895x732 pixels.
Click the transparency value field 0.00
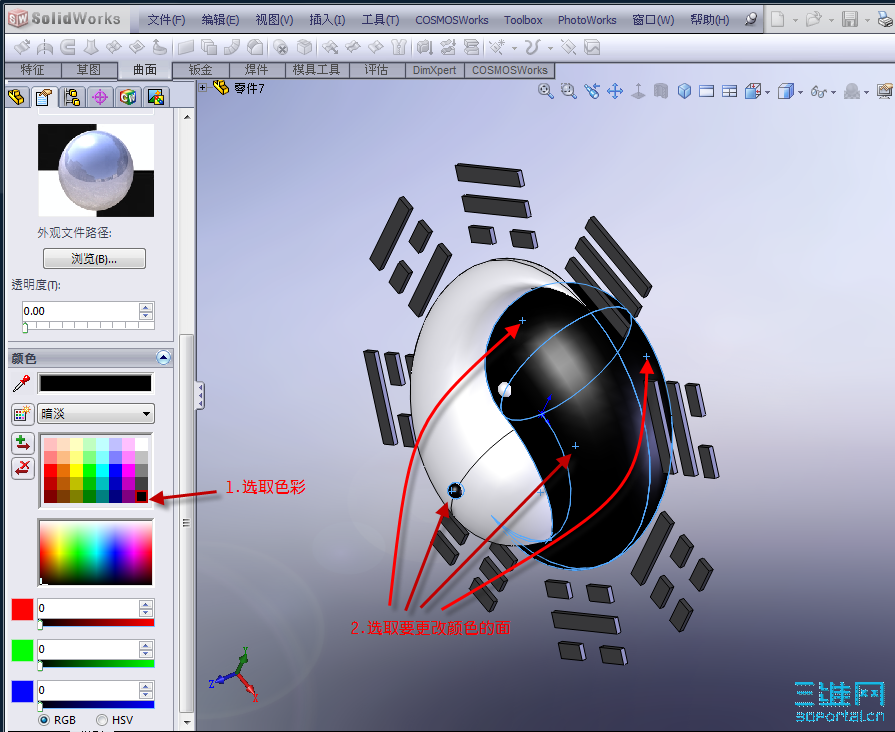[x=80, y=311]
